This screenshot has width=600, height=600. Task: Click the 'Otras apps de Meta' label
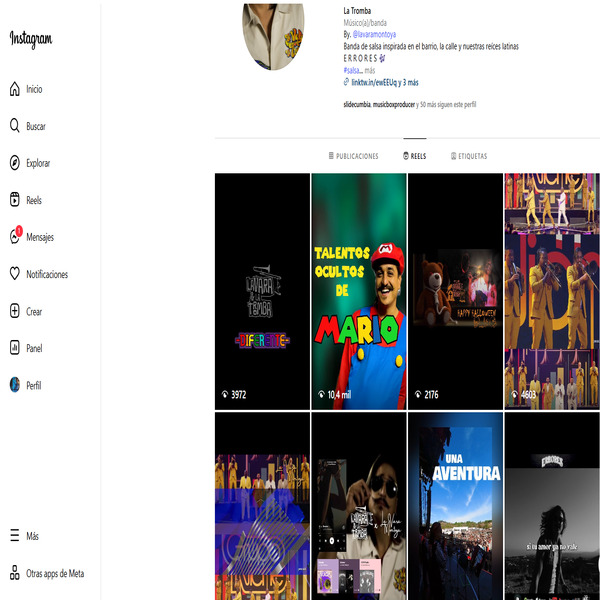(x=55, y=573)
